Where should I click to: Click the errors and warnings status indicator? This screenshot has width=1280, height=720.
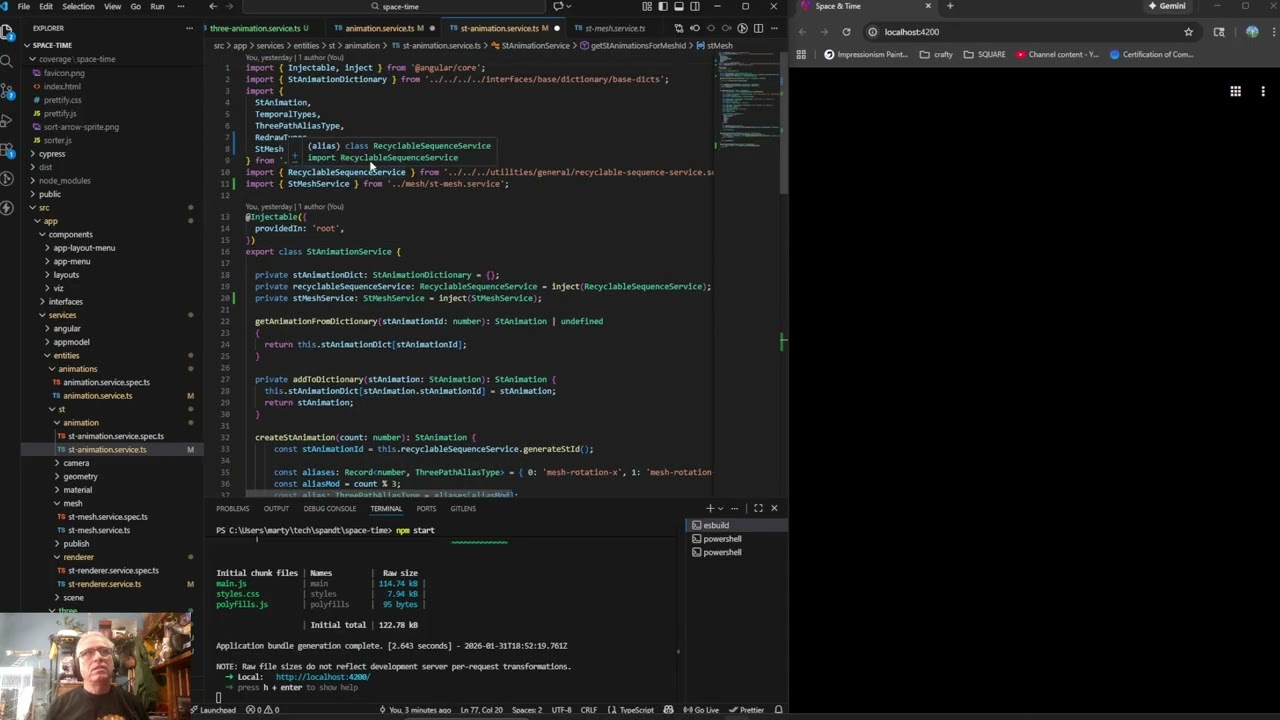tap(262, 710)
